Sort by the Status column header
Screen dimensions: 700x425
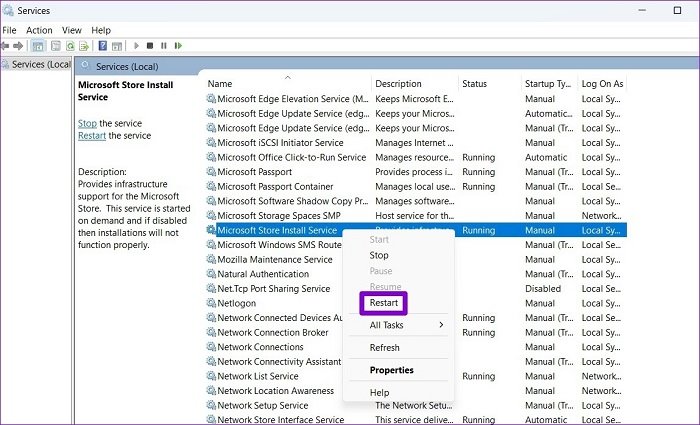[x=474, y=83]
